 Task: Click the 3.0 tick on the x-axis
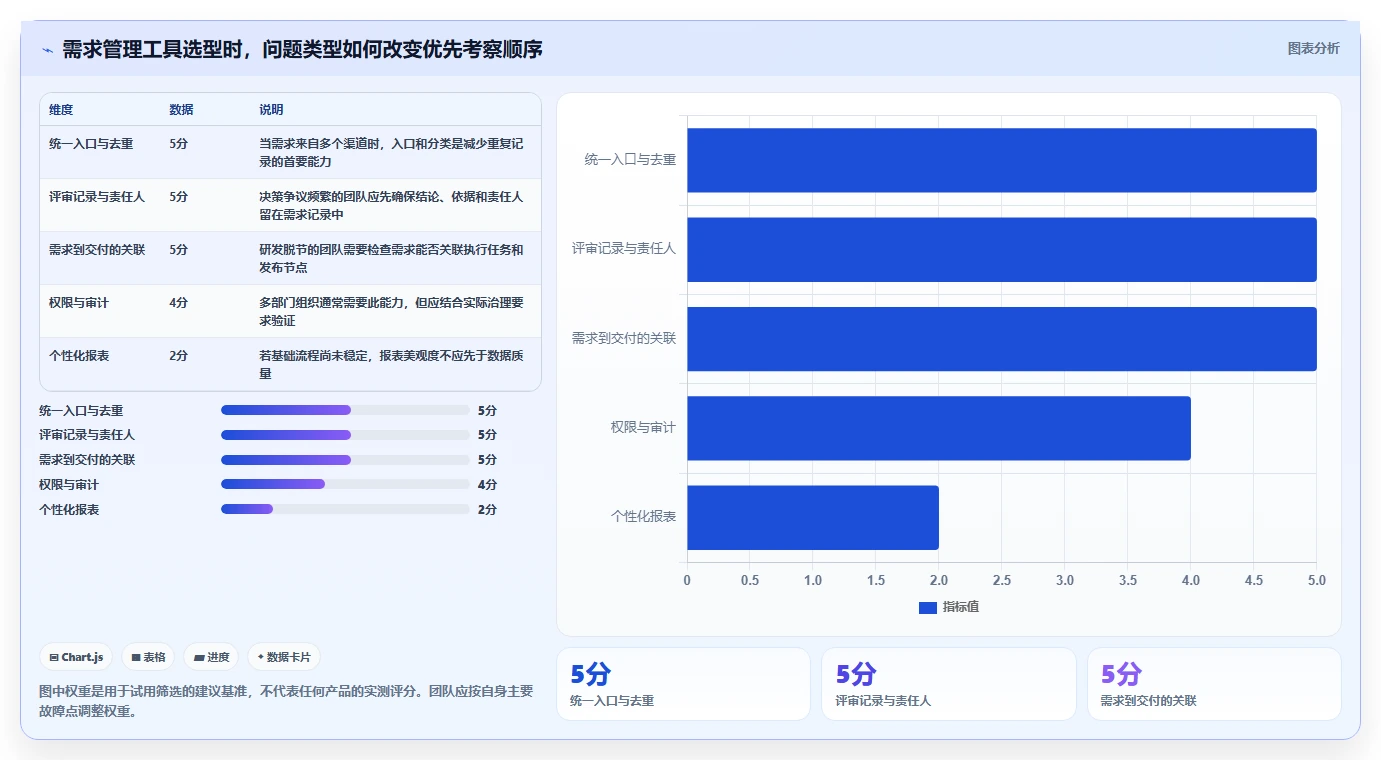point(1065,580)
